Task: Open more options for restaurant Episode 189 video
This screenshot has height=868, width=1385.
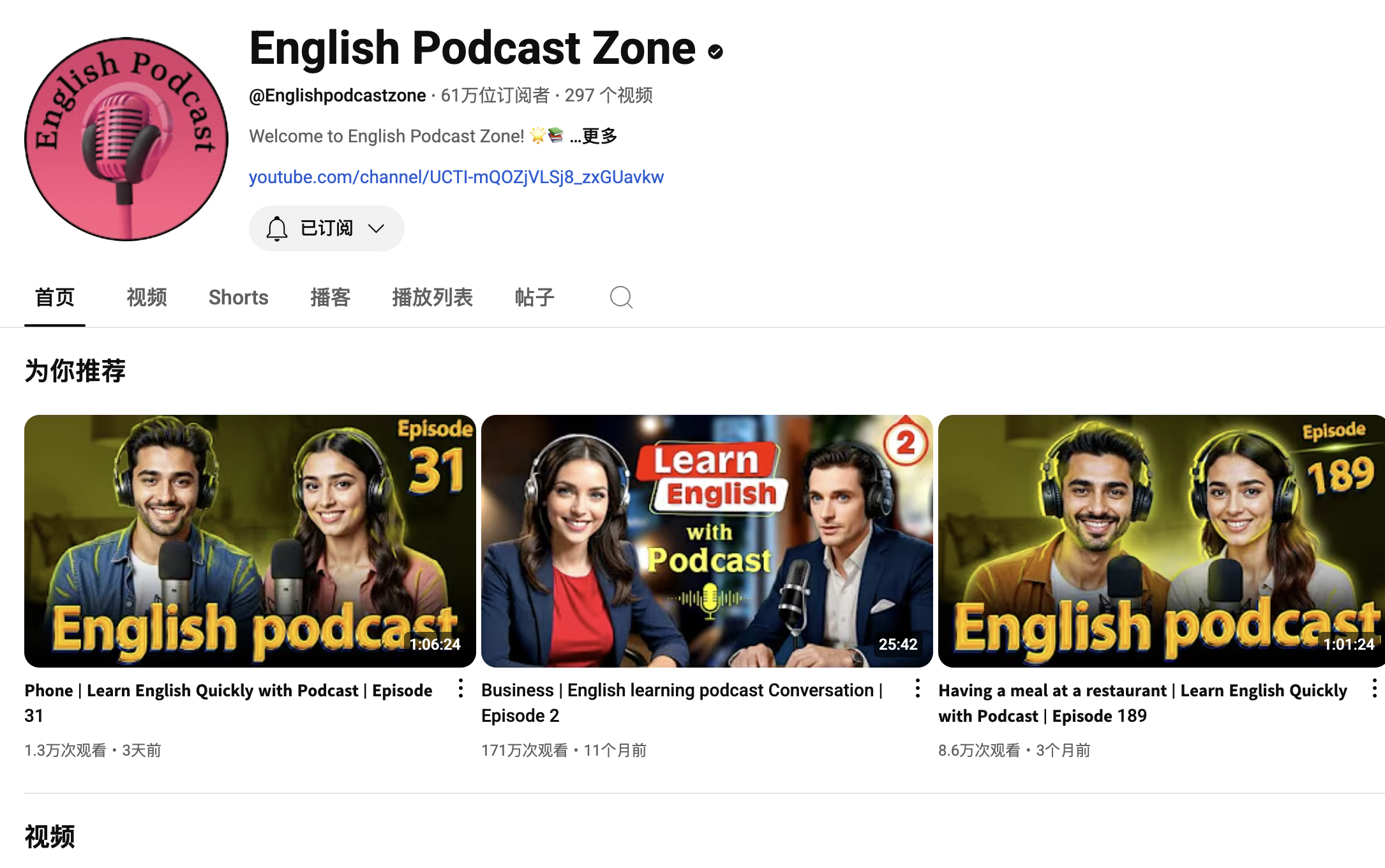Action: (x=1374, y=689)
